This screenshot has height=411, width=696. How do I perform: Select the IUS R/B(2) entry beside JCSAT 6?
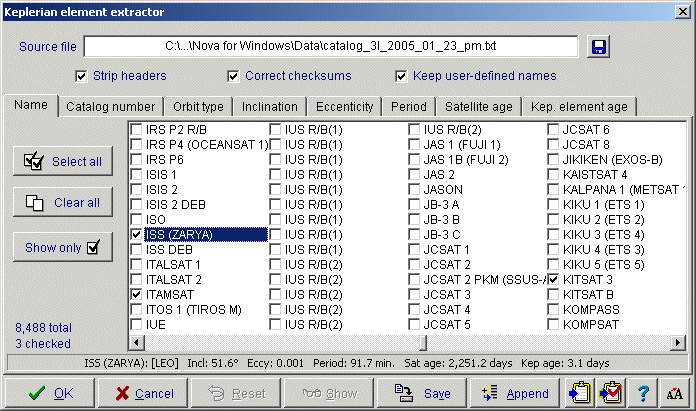(452, 130)
